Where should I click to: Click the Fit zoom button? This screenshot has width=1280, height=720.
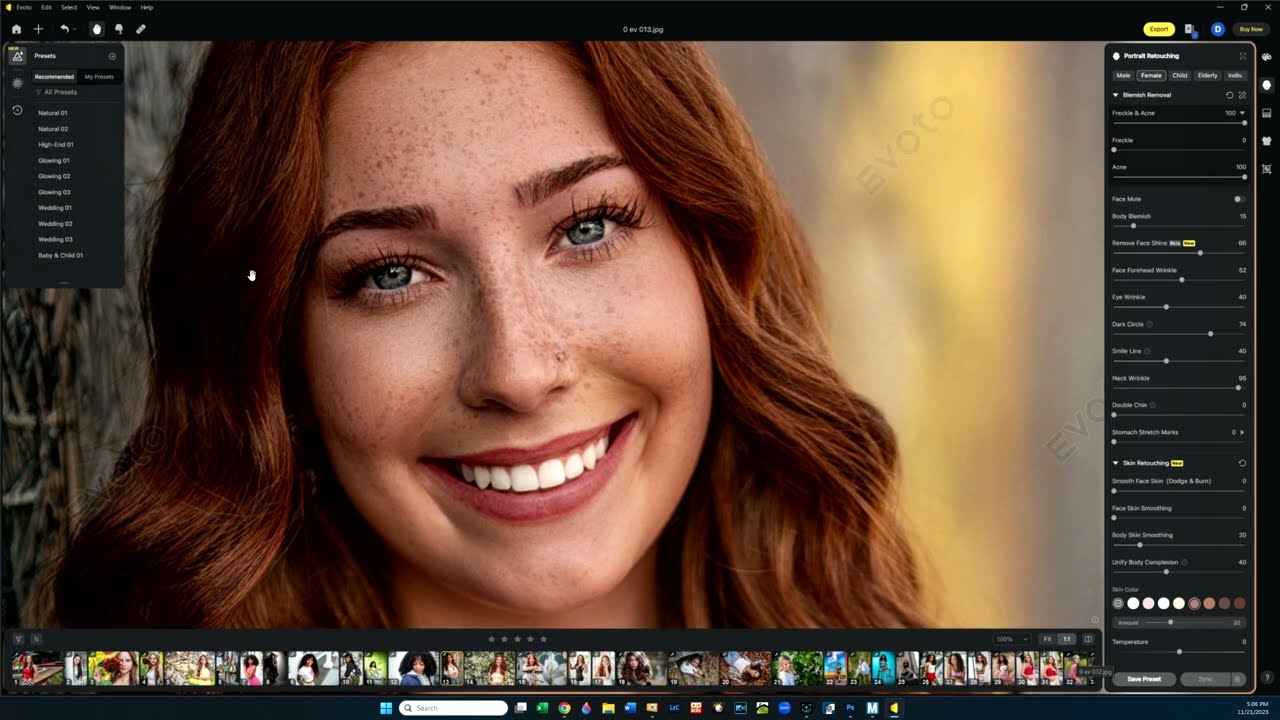click(1047, 639)
